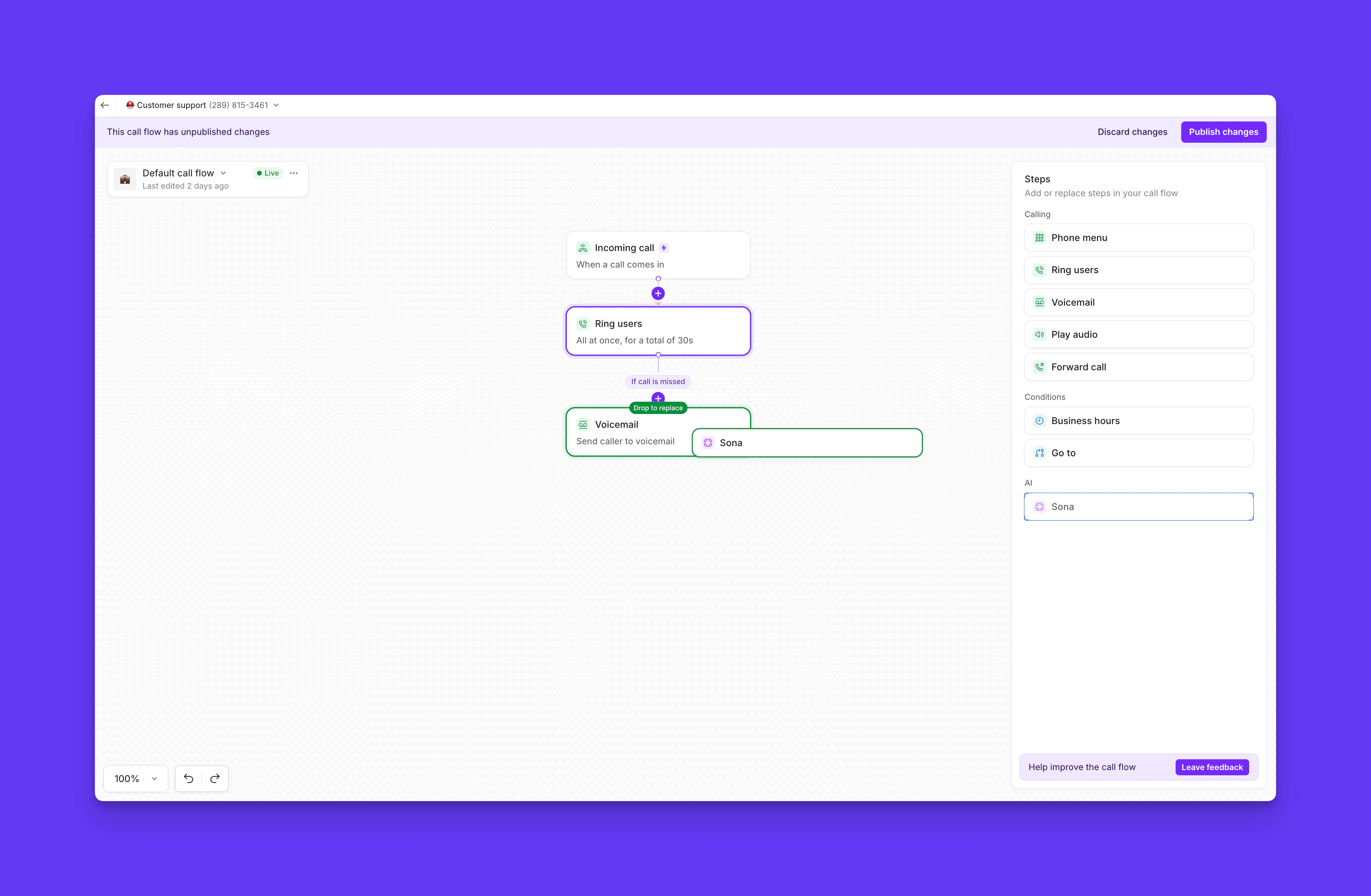Expand the Default call flow chevron
This screenshot has height=896, width=1371.
pyautogui.click(x=223, y=173)
